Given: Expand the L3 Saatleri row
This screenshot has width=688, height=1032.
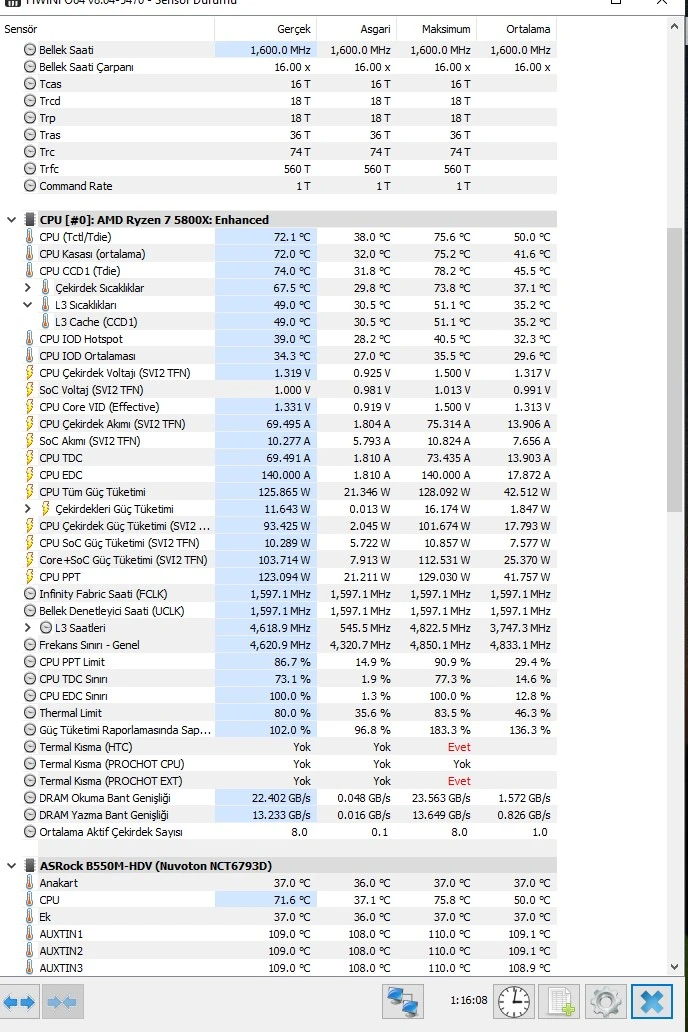Looking at the screenshot, I should pos(27,628).
